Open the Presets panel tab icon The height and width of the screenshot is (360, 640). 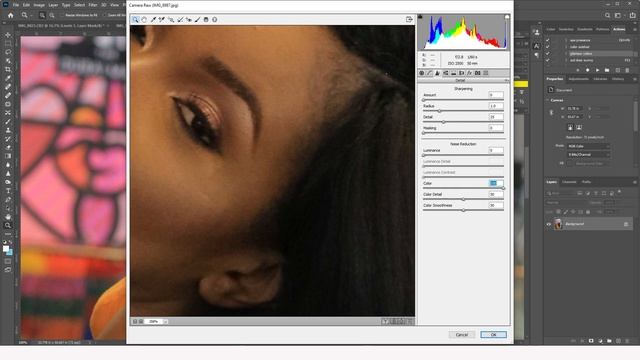486,73
